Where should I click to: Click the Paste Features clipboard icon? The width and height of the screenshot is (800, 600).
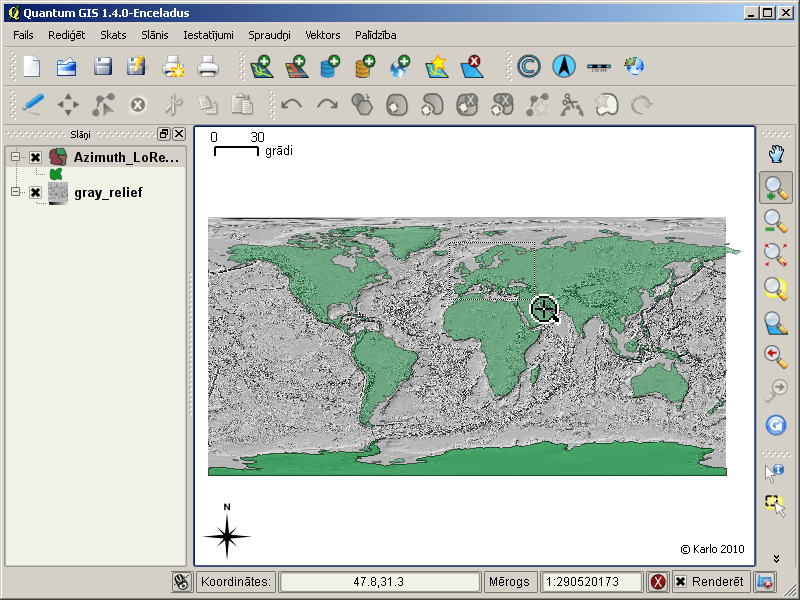tap(242, 104)
